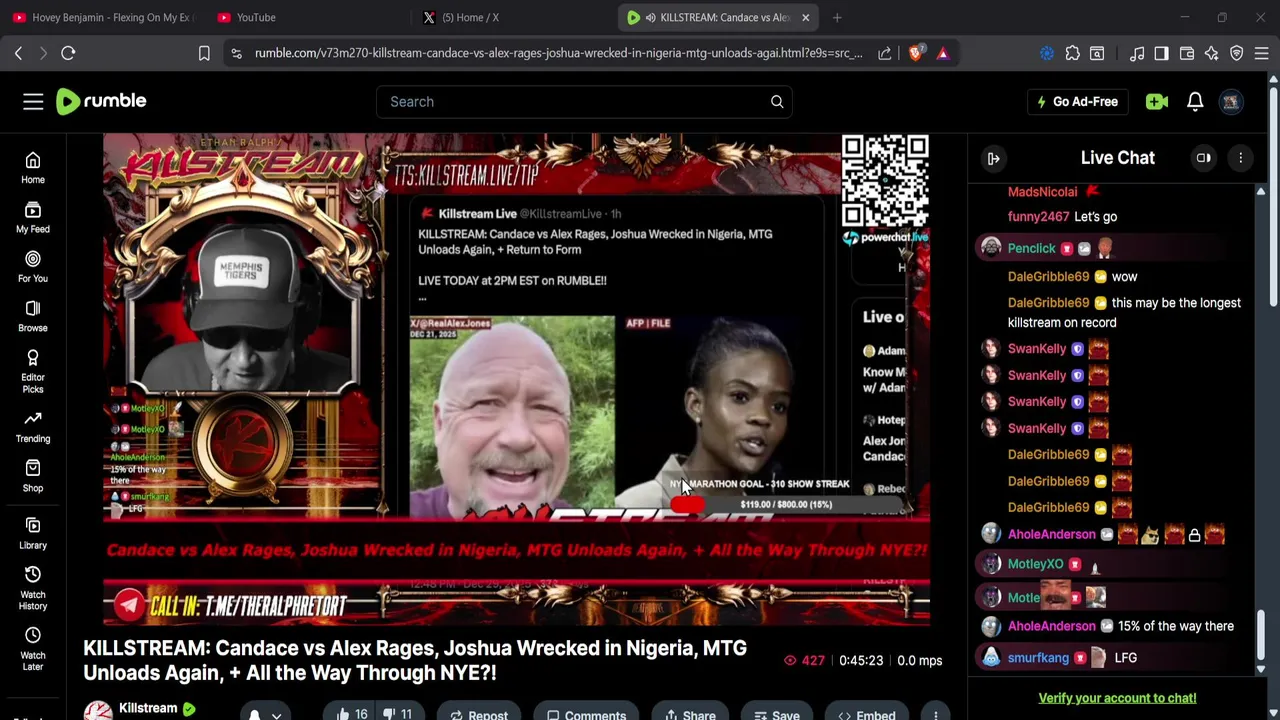
Task: Click the green upload video camera icon
Action: [1157, 101]
